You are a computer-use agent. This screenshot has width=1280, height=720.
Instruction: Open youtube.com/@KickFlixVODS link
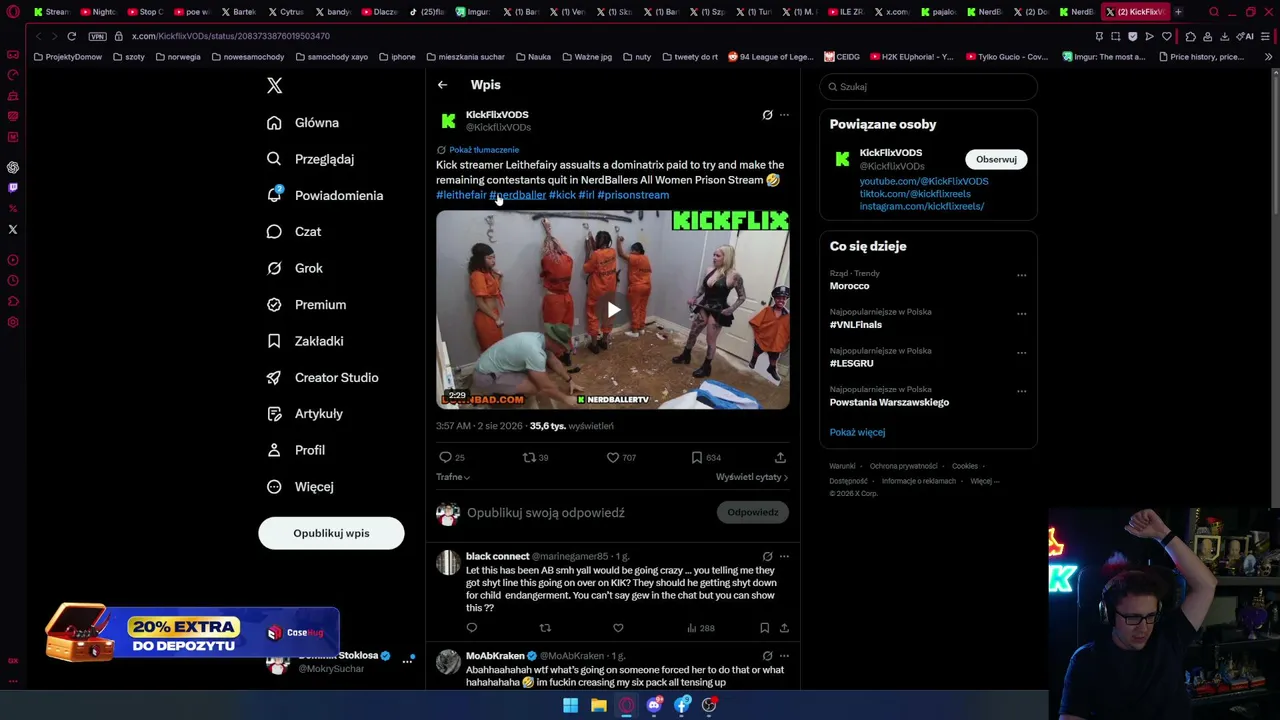click(x=924, y=181)
